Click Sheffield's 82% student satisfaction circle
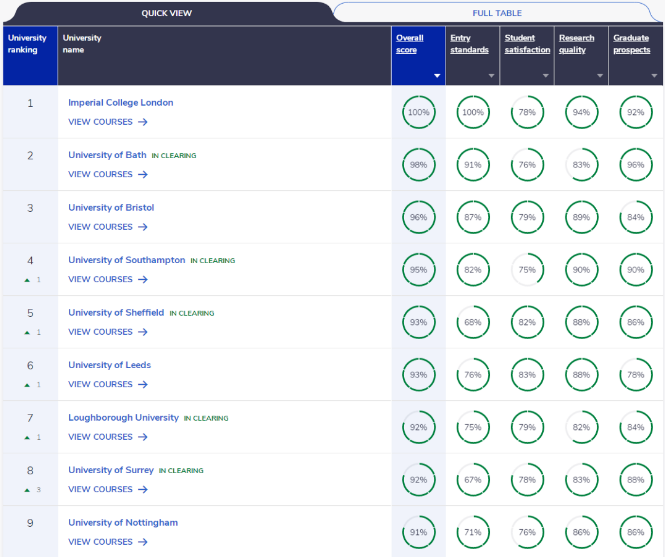Image resolution: width=665 pixels, height=557 pixels. pyautogui.click(x=527, y=322)
